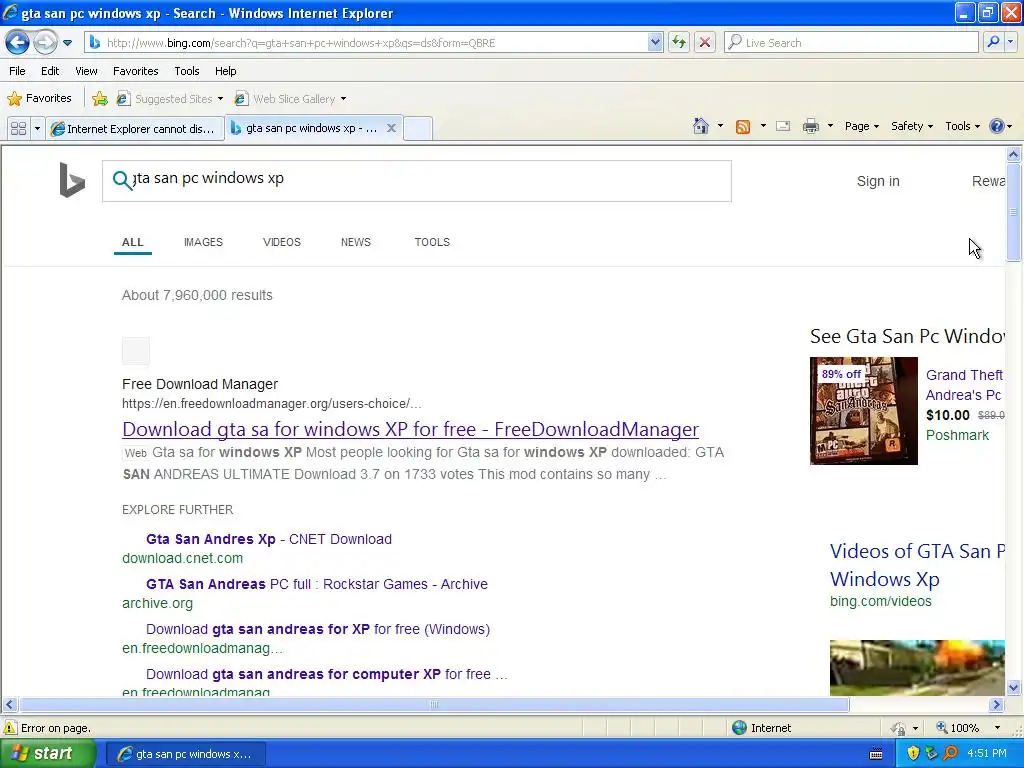1024x768 pixels.
Task: Open the Poshmark seller link
Action: tap(957, 436)
